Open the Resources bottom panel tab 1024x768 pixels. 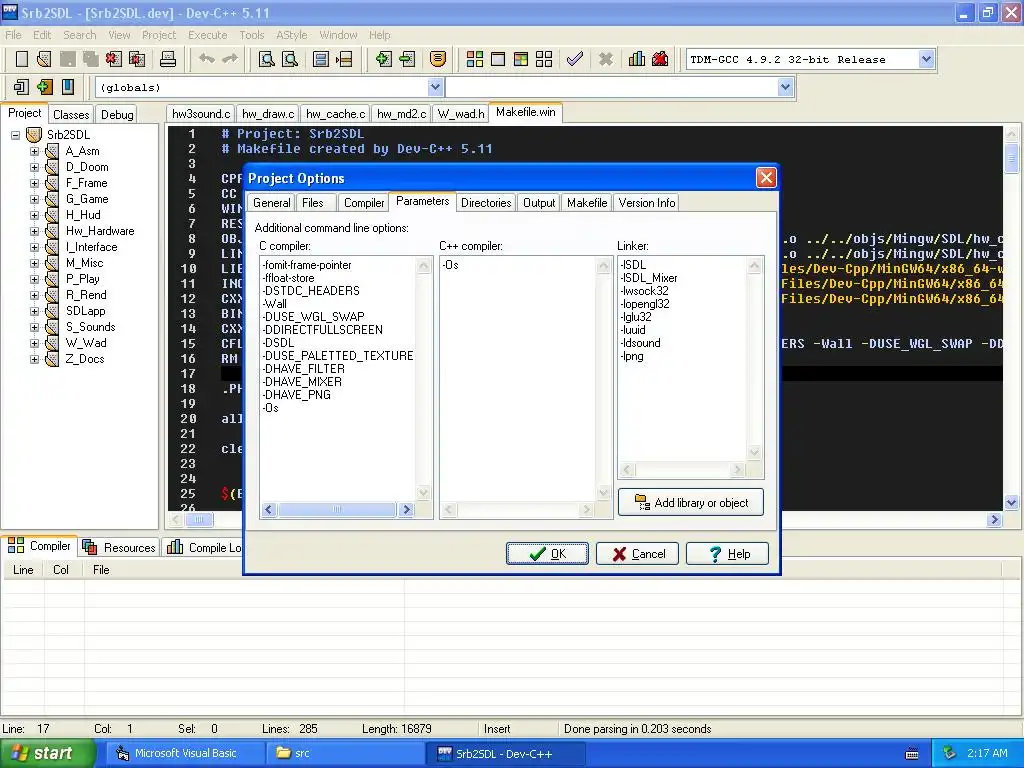coord(120,547)
